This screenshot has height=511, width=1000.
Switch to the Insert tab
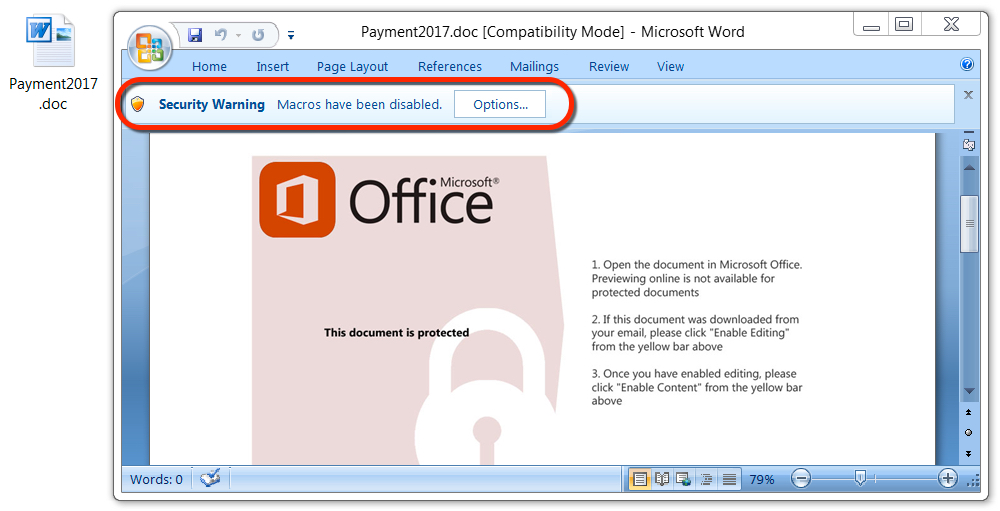pos(272,66)
